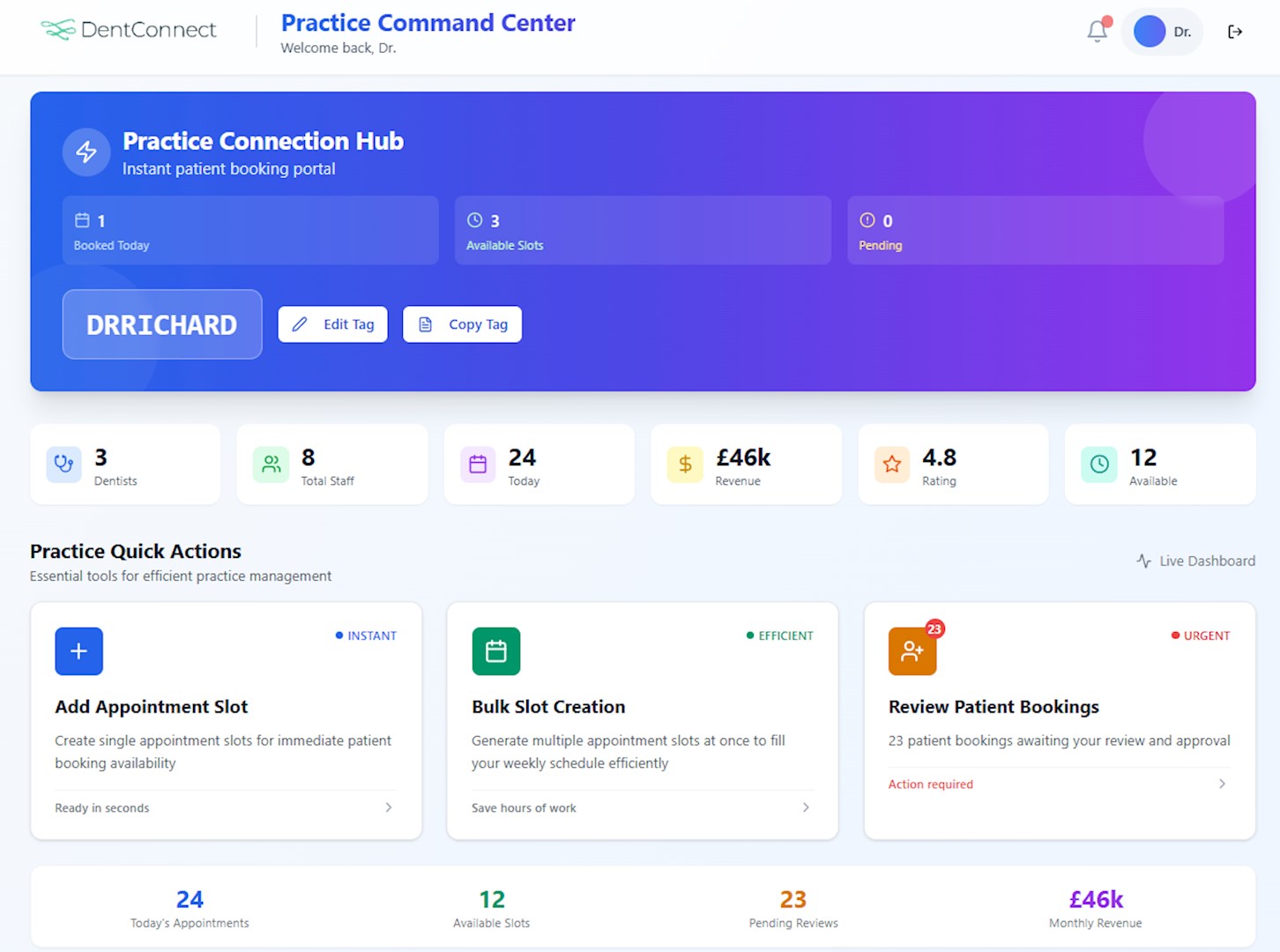Click the dollar Revenue icon
Viewport: 1280px width, 952px height.
tap(685, 464)
